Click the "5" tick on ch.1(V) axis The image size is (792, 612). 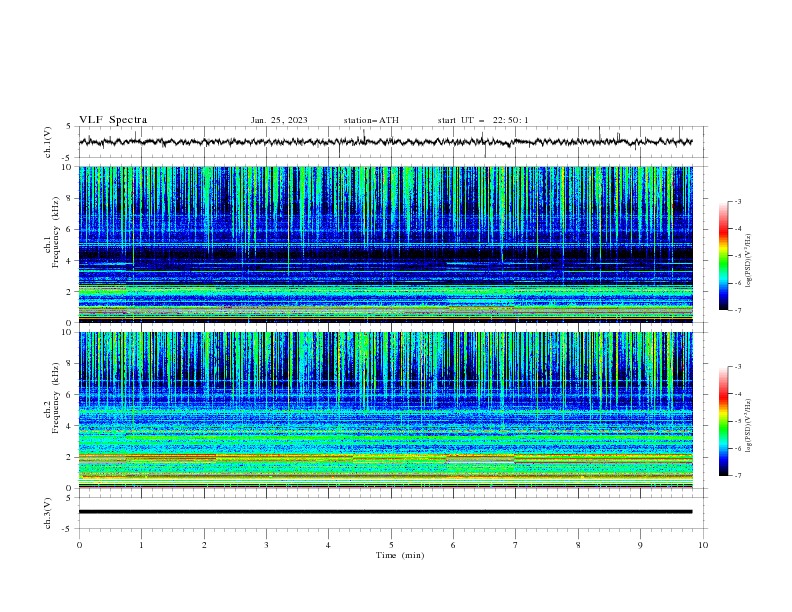point(70,127)
